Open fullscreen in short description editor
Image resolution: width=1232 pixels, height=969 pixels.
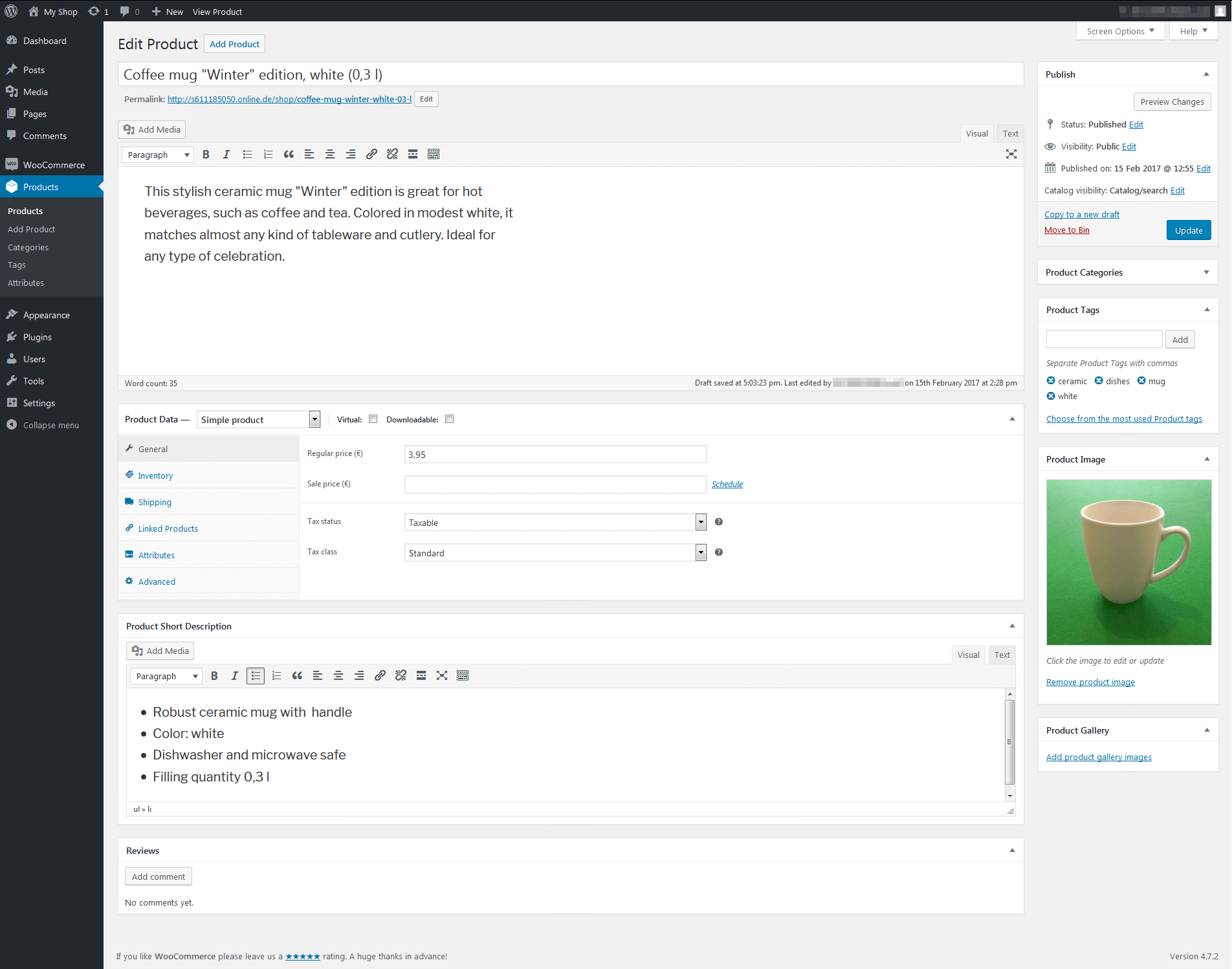[442, 675]
